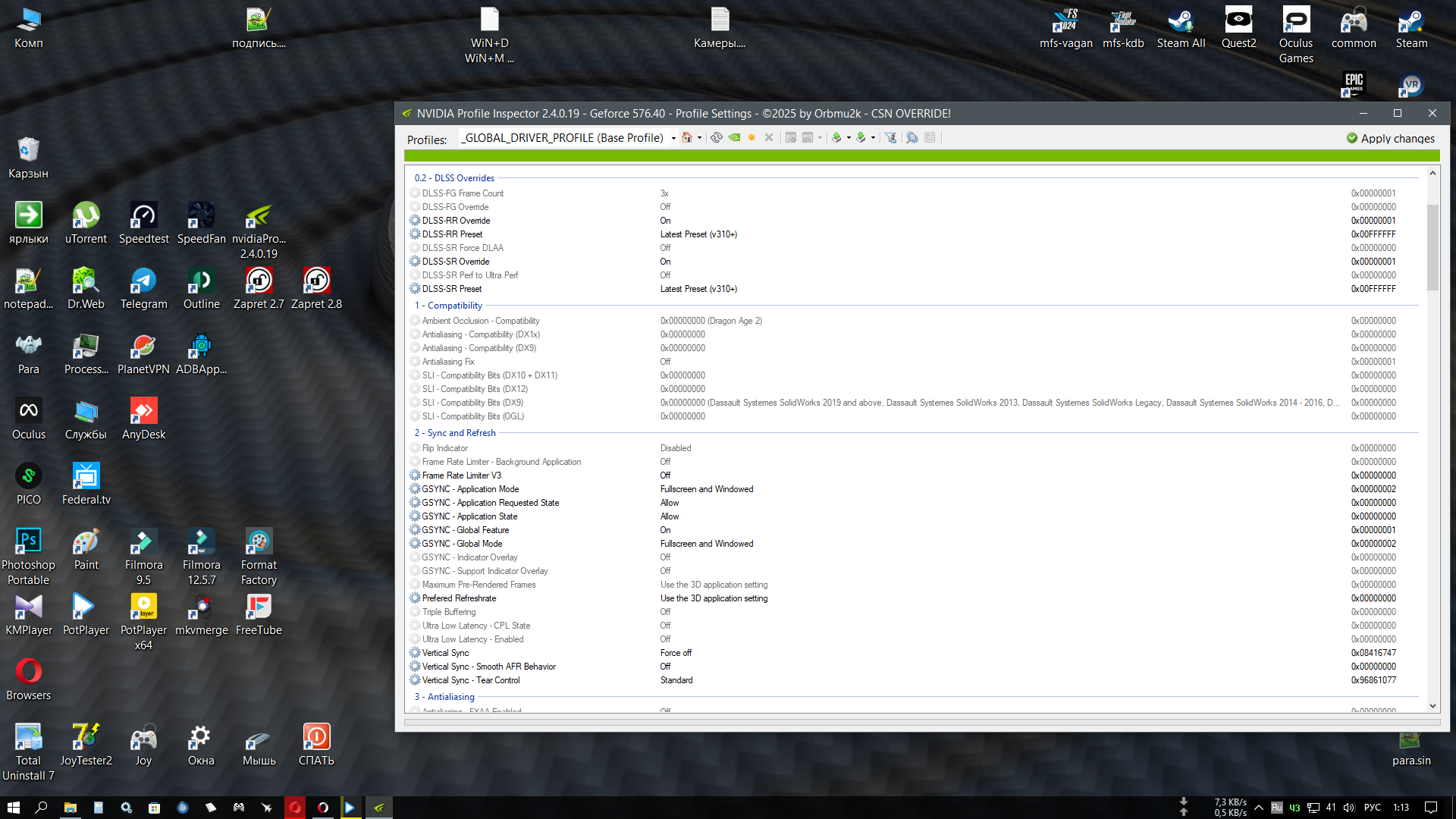The height and width of the screenshot is (819, 1456).
Task: Toggle gear icon beside Frame Rate Limiter V3
Action: tap(415, 475)
